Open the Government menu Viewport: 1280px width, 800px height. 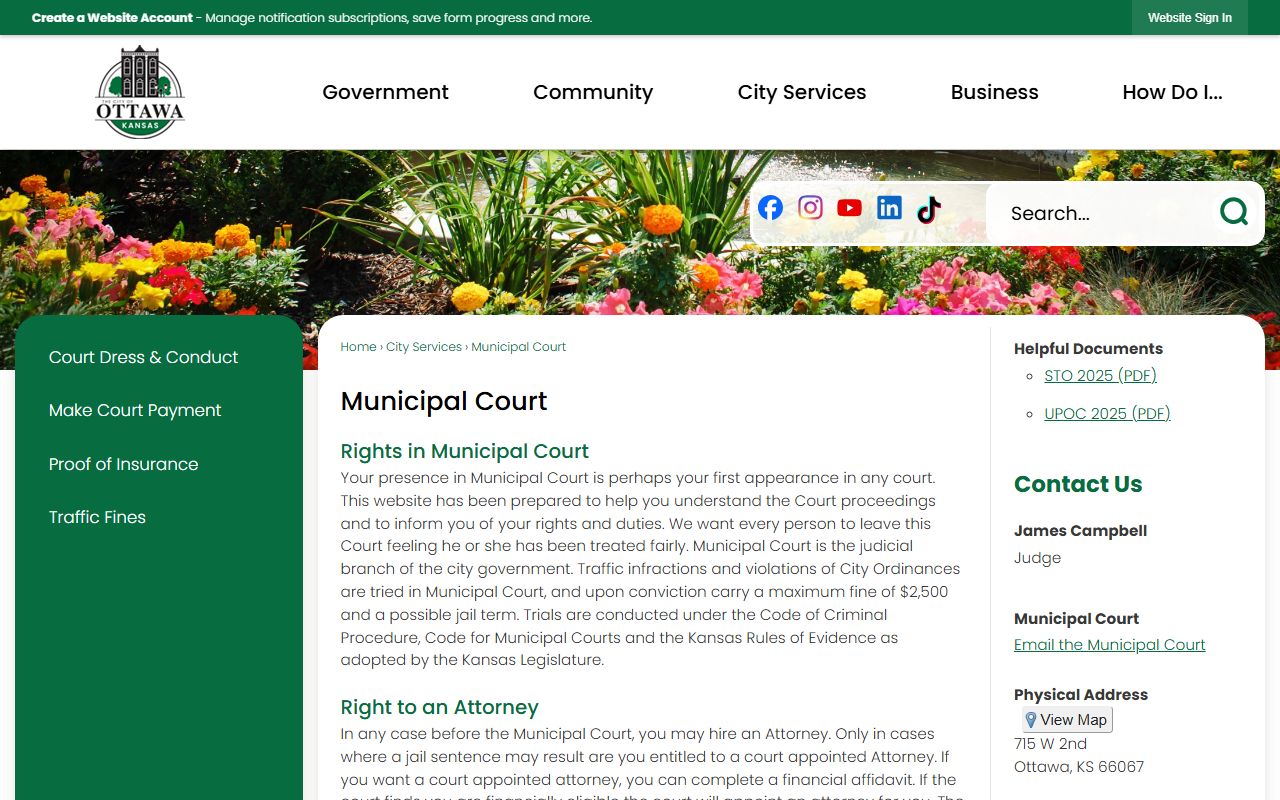point(385,92)
